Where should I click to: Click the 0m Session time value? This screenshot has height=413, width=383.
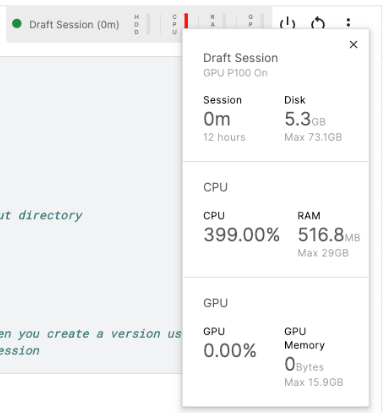(x=217, y=119)
